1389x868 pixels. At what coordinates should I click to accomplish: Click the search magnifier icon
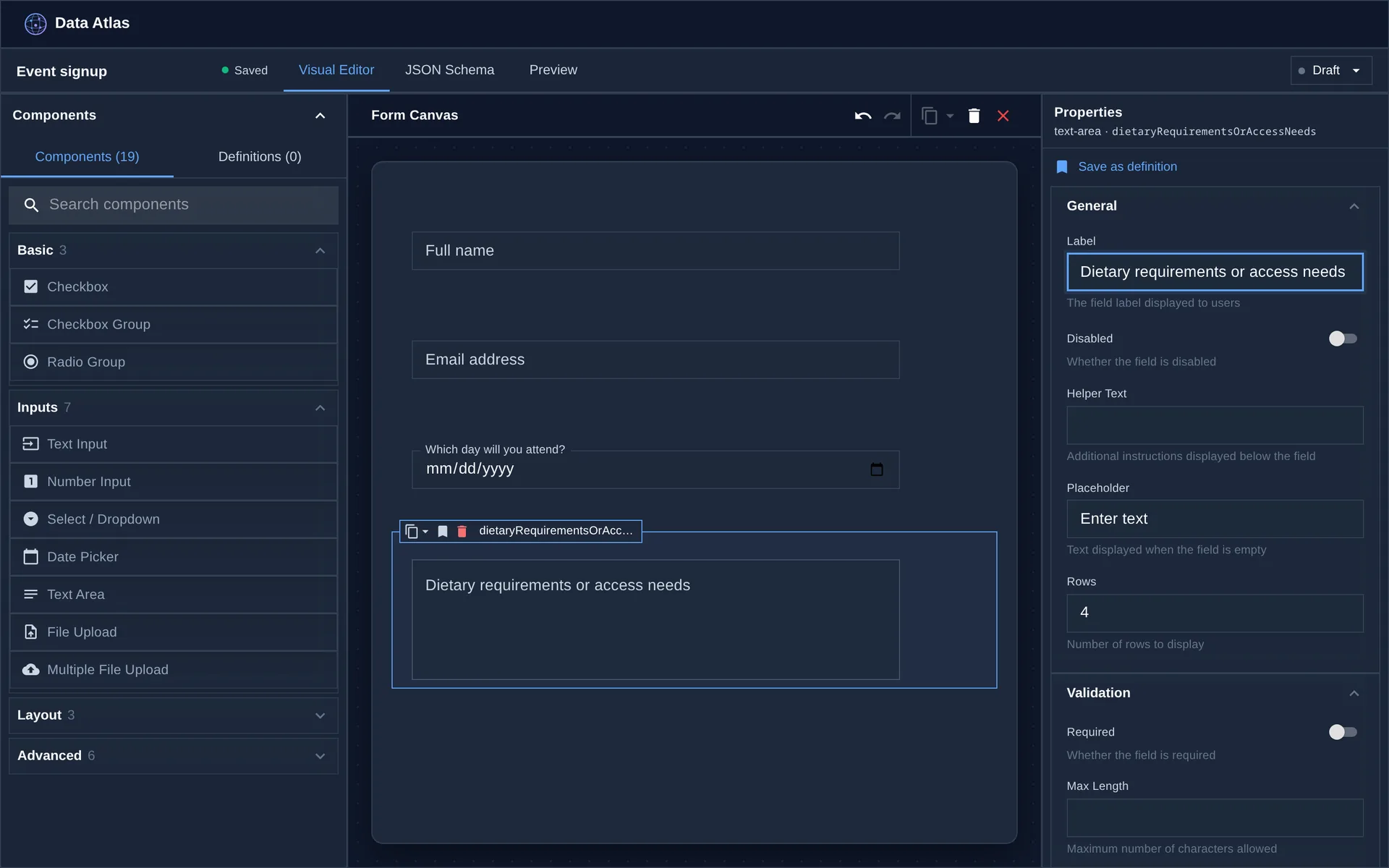[x=31, y=205]
